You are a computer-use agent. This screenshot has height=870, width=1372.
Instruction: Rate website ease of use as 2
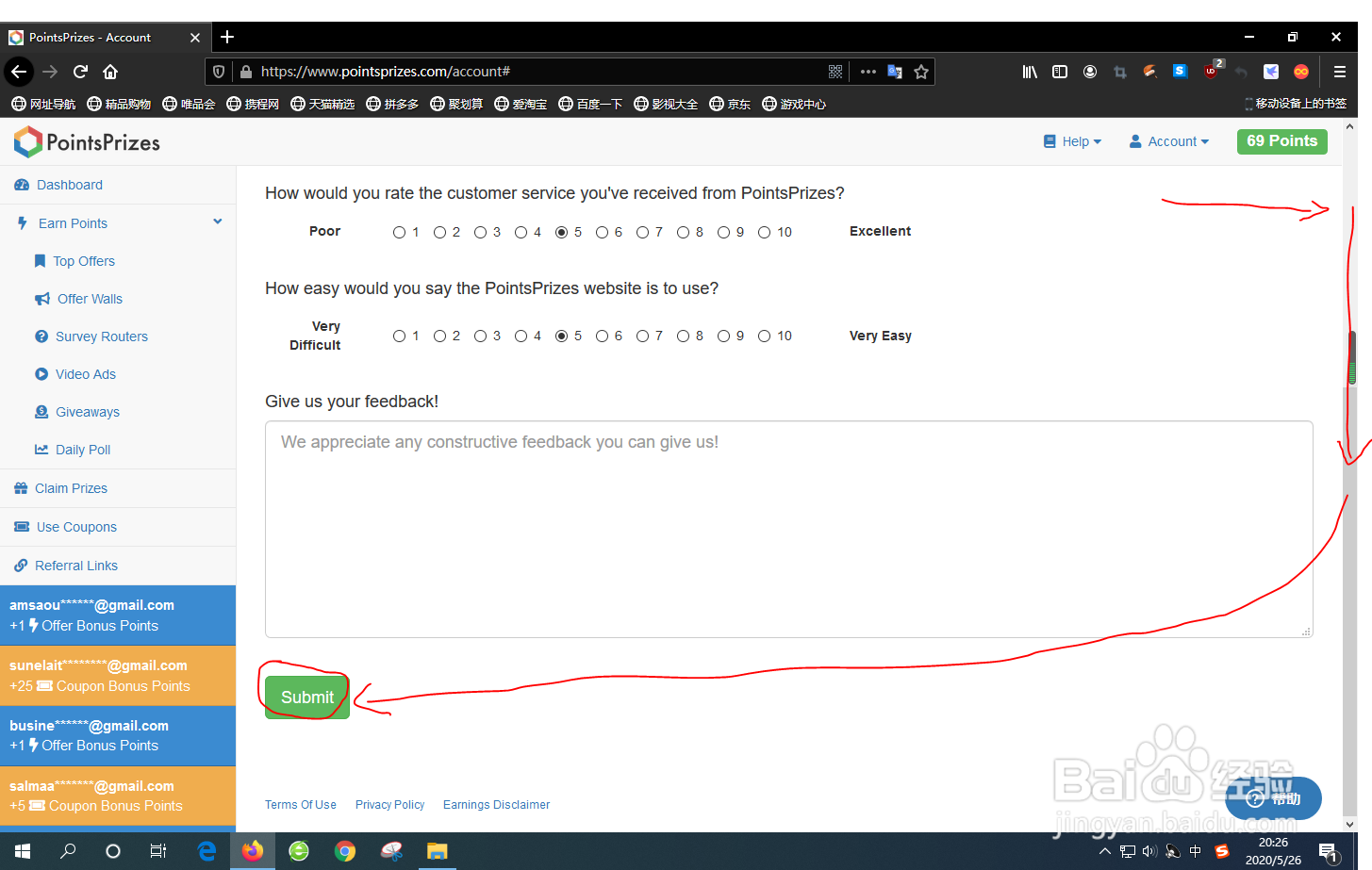tap(439, 336)
